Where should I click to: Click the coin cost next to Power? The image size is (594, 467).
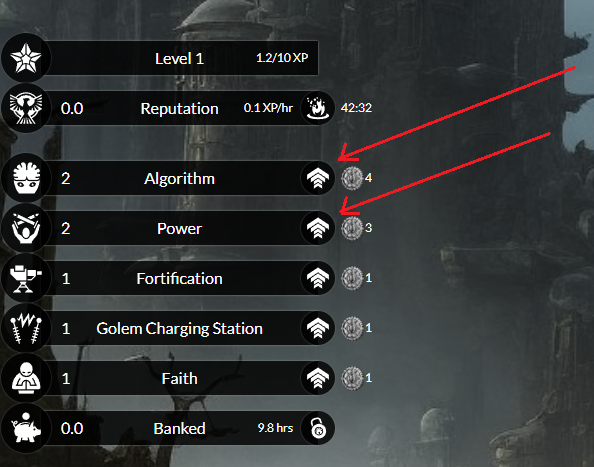pos(356,228)
